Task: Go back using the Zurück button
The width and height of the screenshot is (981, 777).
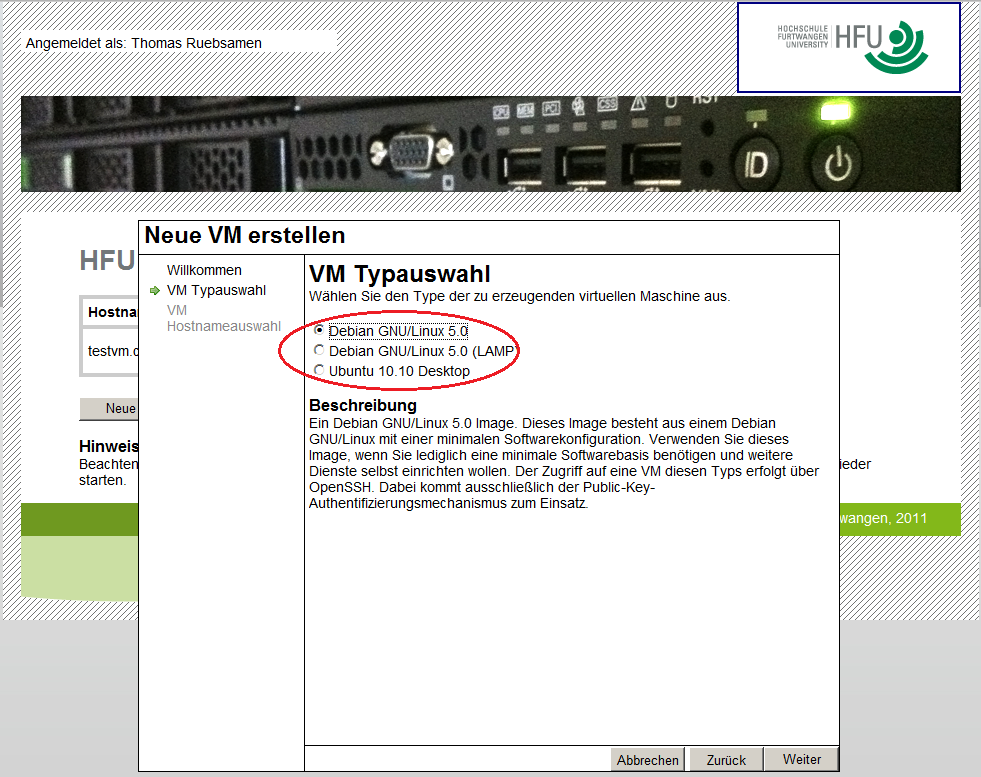Action: [725, 759]
